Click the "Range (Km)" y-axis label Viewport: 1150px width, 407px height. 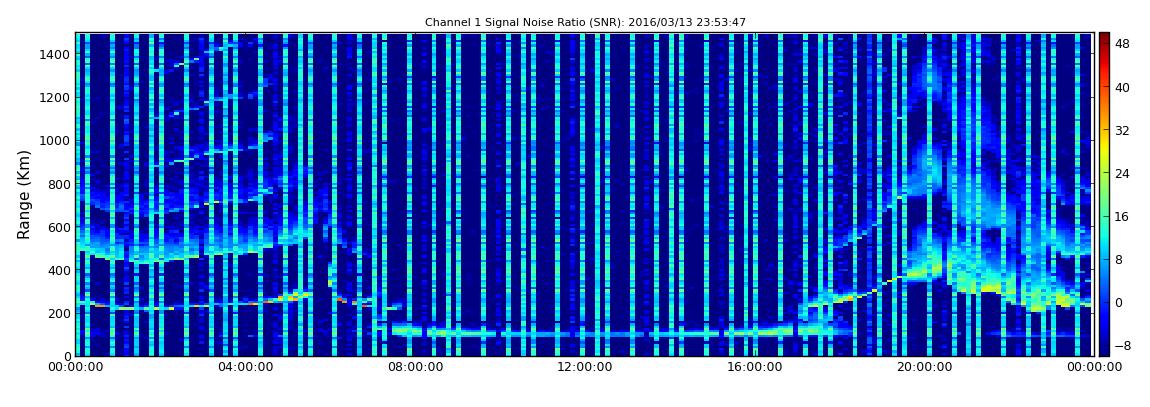pyautogui.click(x=24, y=194)
